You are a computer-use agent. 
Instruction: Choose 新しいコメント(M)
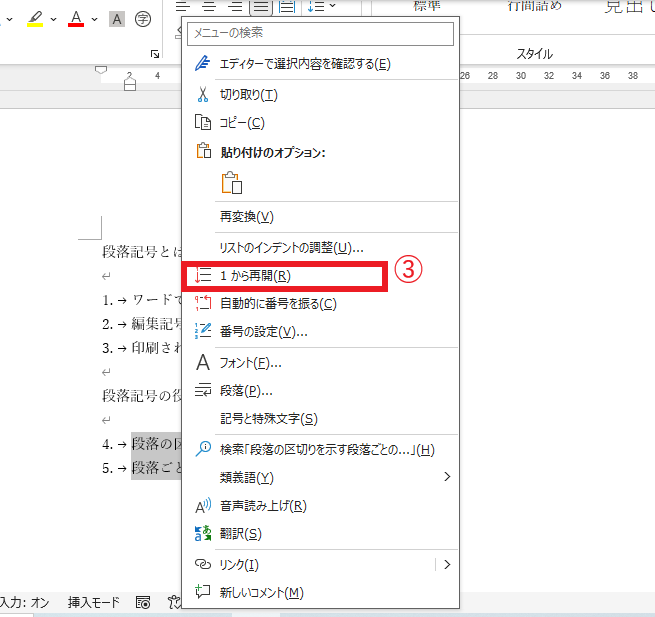point(320,592)
